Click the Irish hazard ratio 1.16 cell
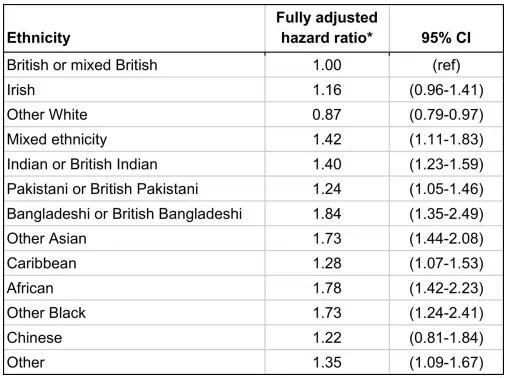The height and width of the screenshot is (378, 508). tap(327, 90)
